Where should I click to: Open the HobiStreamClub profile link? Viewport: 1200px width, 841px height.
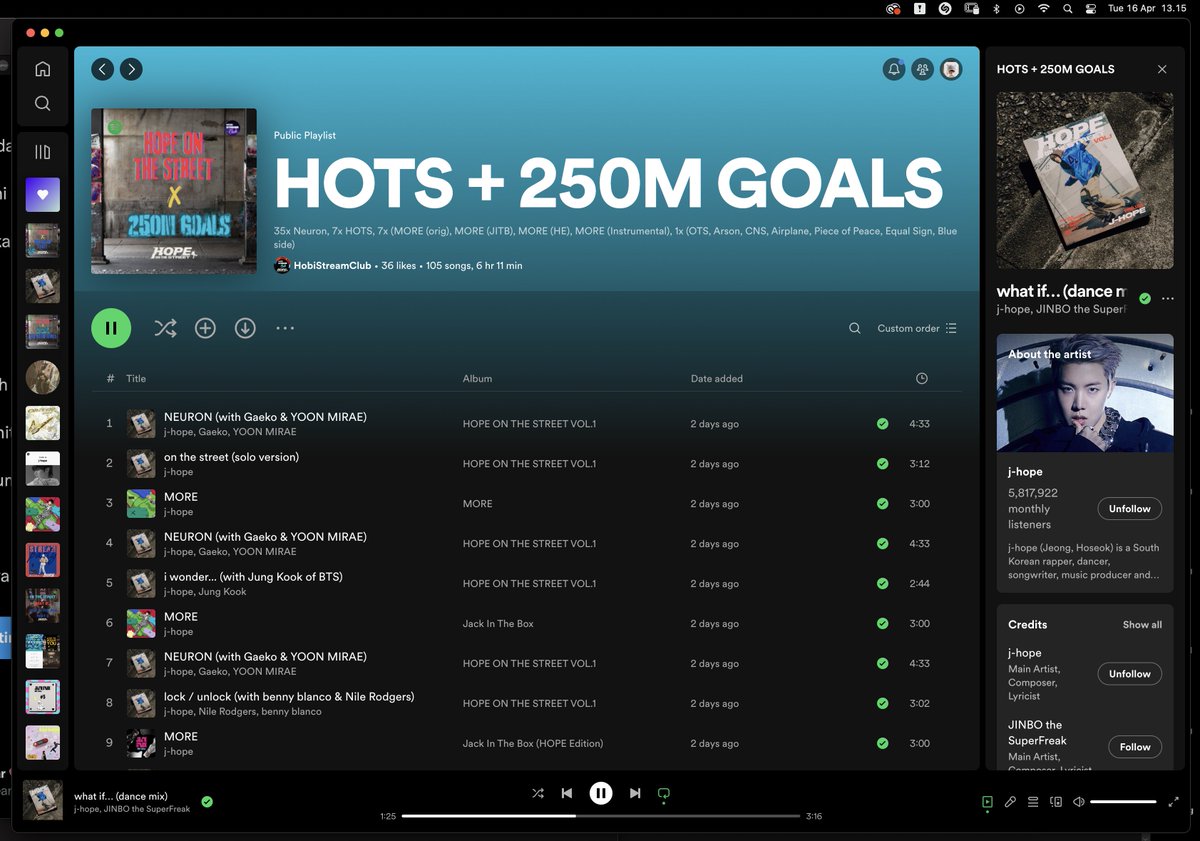pyautogui.click(x=334, y=266)
